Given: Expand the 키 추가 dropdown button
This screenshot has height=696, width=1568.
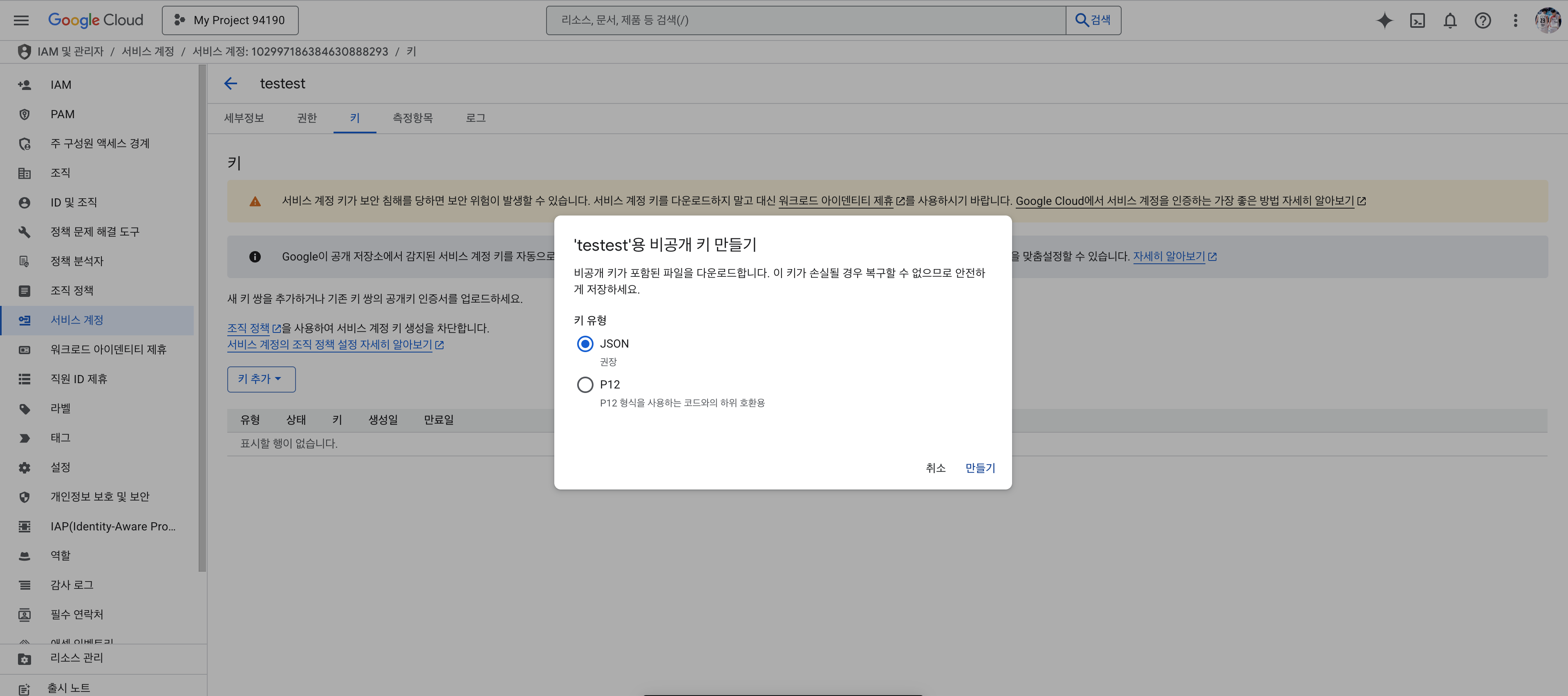Looking at the screenshot, I should coord(261,379).
